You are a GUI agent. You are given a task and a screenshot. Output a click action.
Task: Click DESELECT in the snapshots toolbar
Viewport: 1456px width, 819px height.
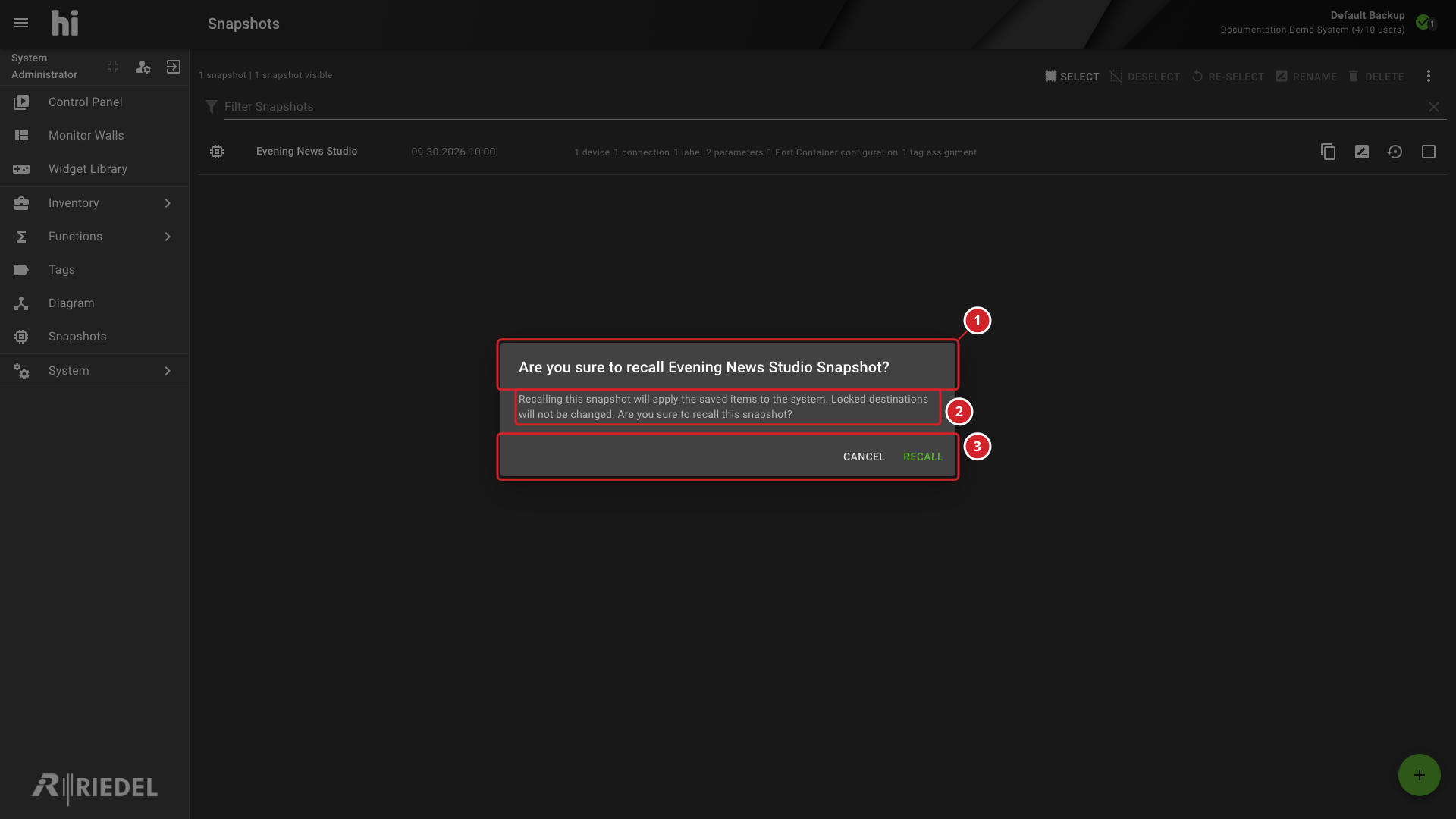coord(1144,77)
